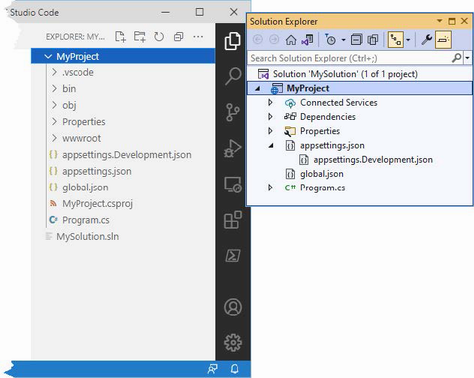Toggle file nesting button in Solution Explorer
This screenshot has height=378, width=474.
396,40
